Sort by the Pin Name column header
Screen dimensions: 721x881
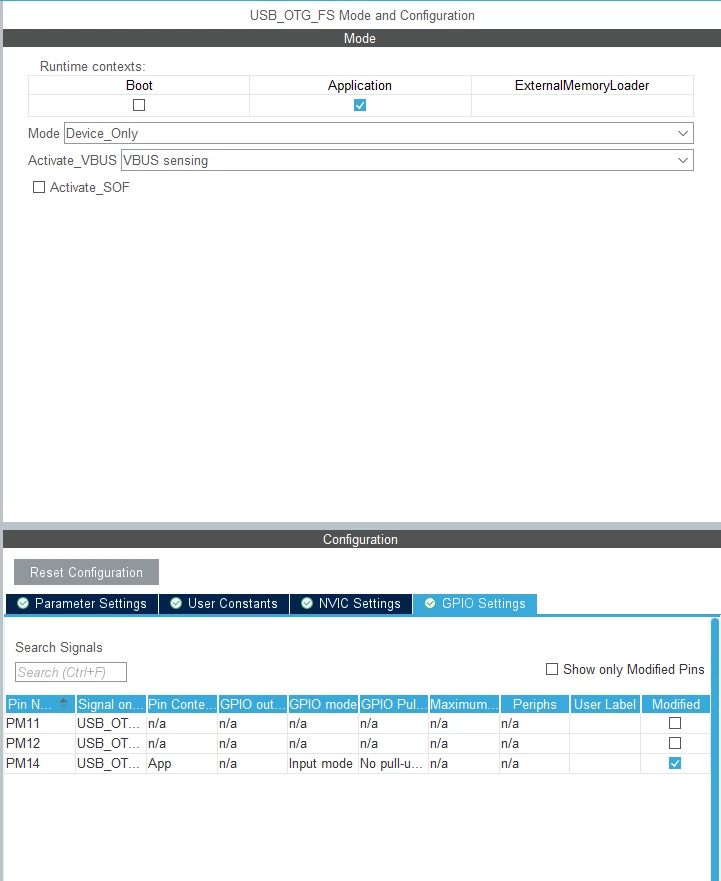click(40, 704)
